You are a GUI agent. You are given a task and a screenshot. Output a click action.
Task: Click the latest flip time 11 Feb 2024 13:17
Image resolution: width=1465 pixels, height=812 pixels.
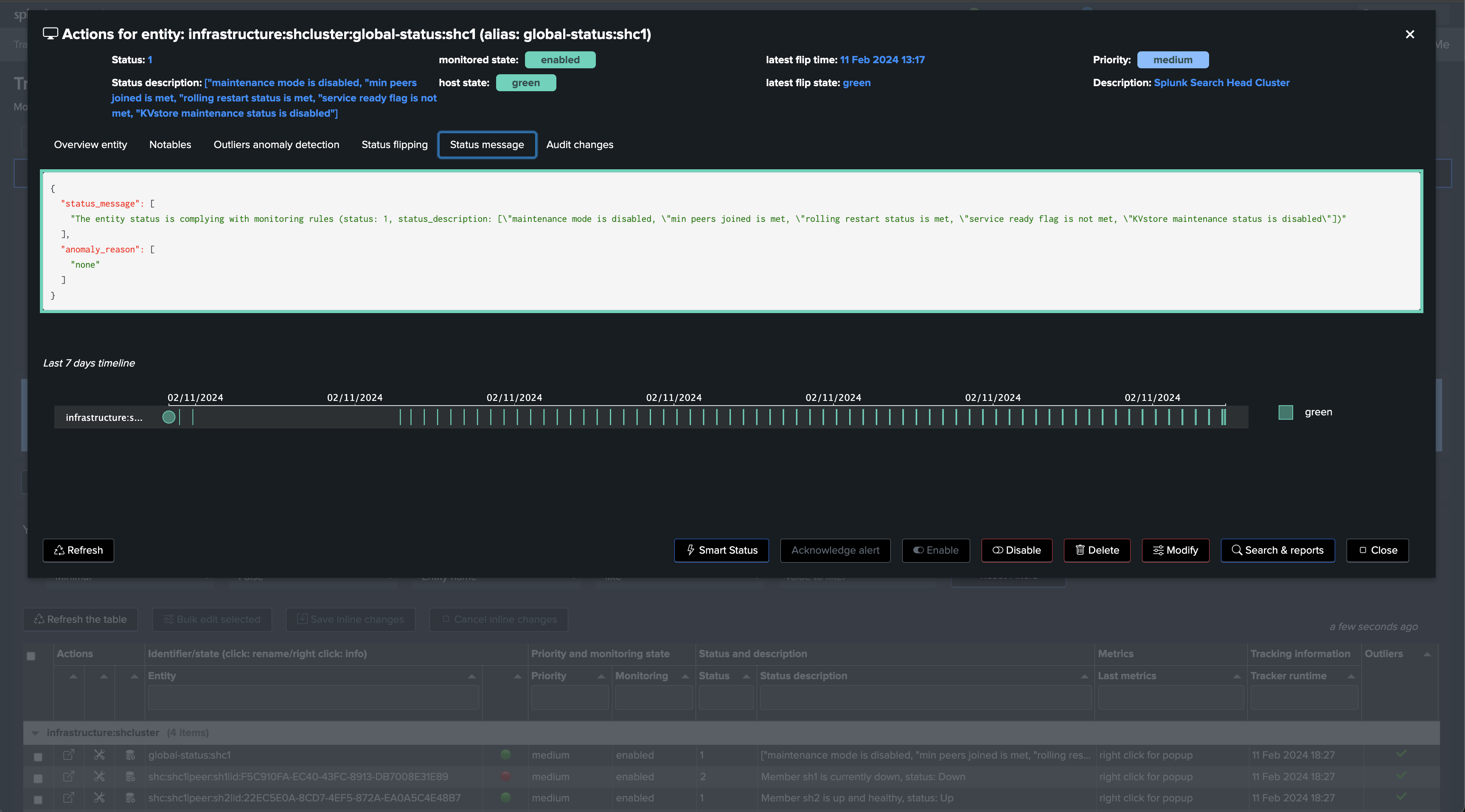click(x=882, y=60)
